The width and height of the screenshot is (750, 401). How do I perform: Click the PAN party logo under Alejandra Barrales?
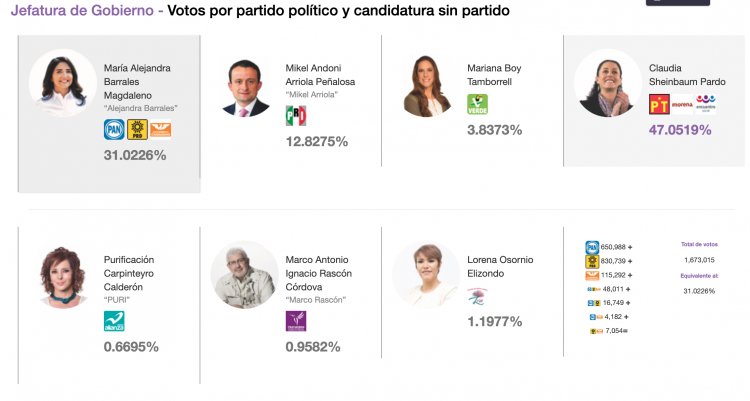pyautogui.click(x=113, y=129)
